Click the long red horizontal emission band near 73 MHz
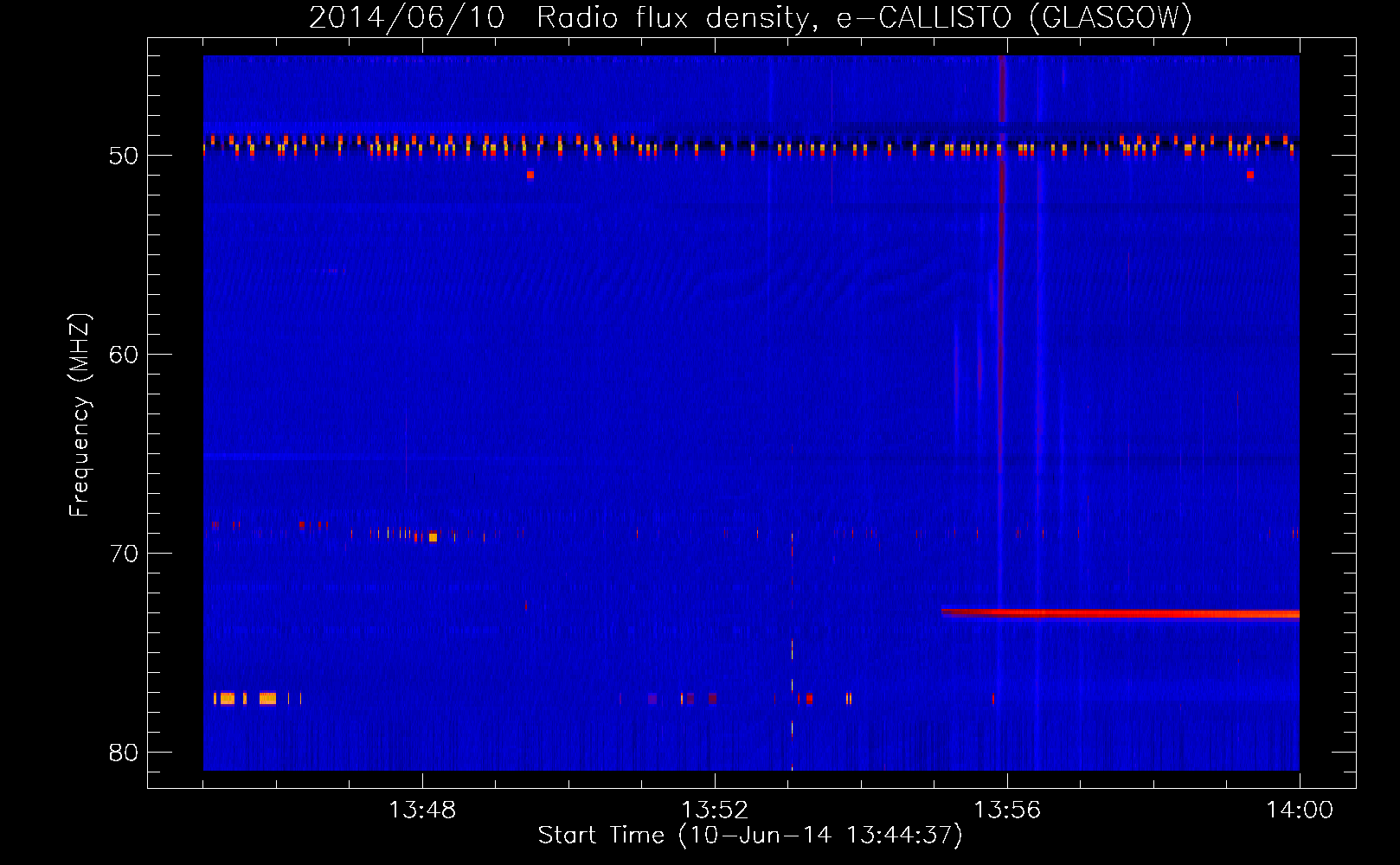This screenshot has width=1400, height=865. [1121, 614]
